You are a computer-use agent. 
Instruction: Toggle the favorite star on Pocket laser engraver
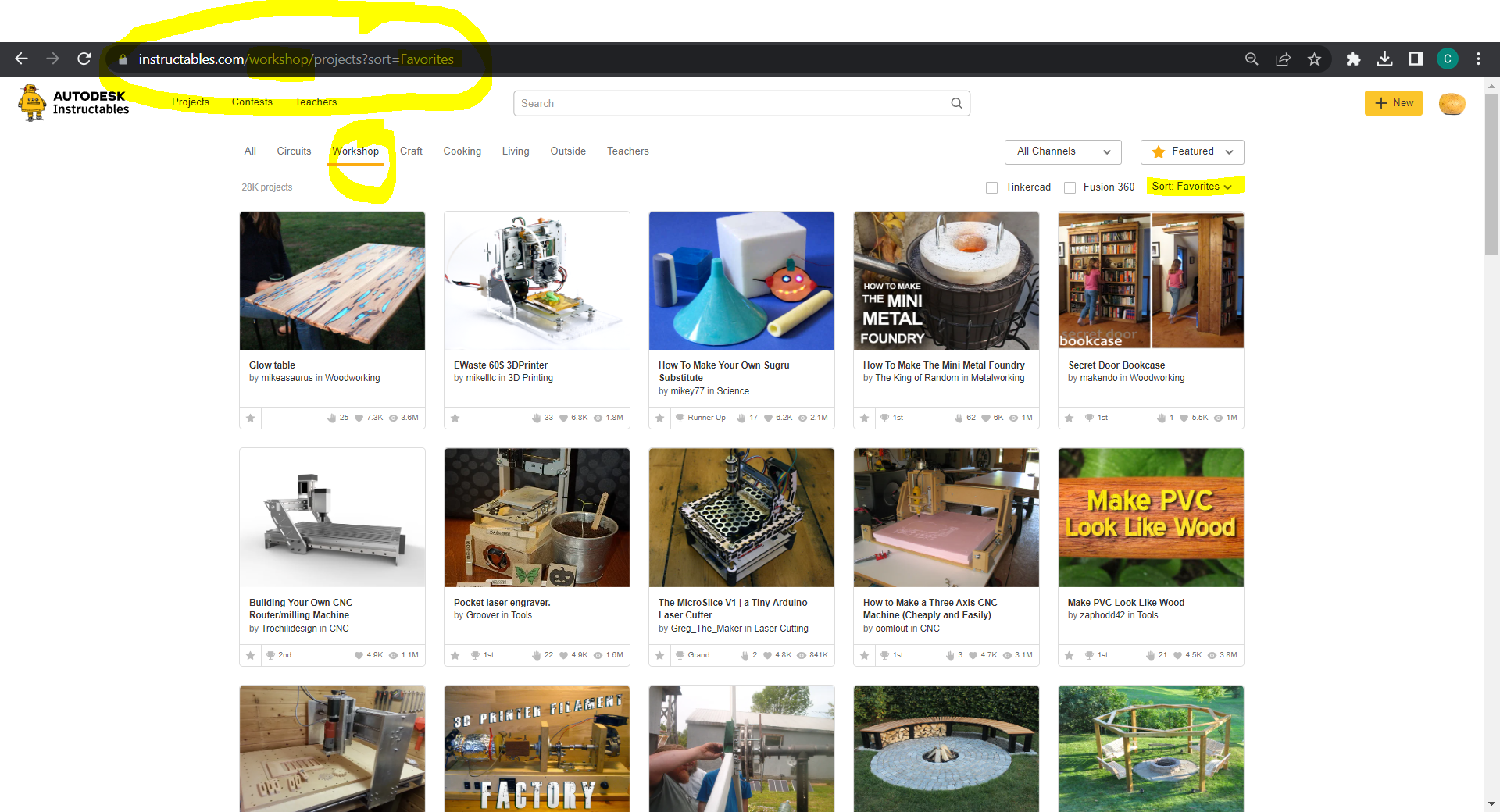[455, 655]
